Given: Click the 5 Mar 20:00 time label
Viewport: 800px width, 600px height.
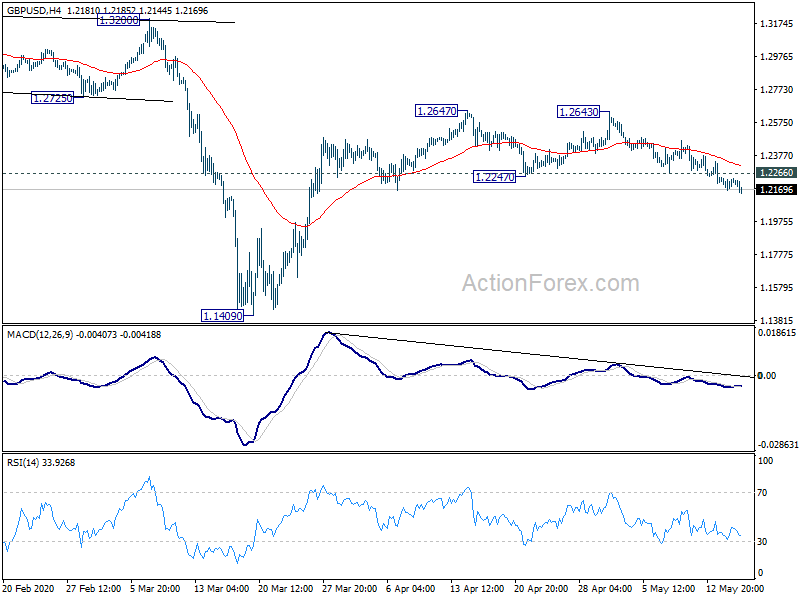Looking at the screenshot, I should (156, 588).
